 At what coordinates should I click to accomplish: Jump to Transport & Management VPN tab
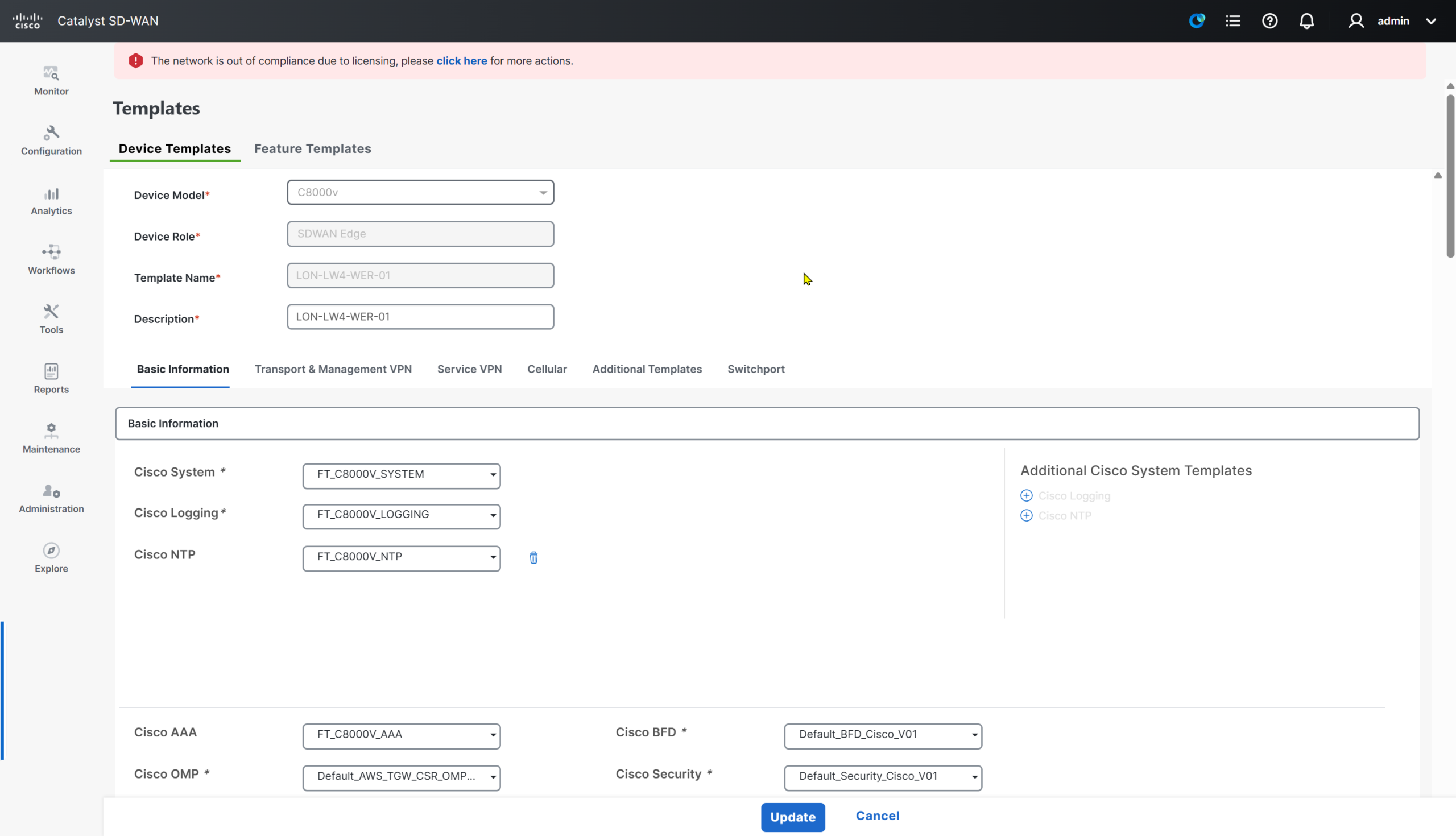(x=333, y=369)
